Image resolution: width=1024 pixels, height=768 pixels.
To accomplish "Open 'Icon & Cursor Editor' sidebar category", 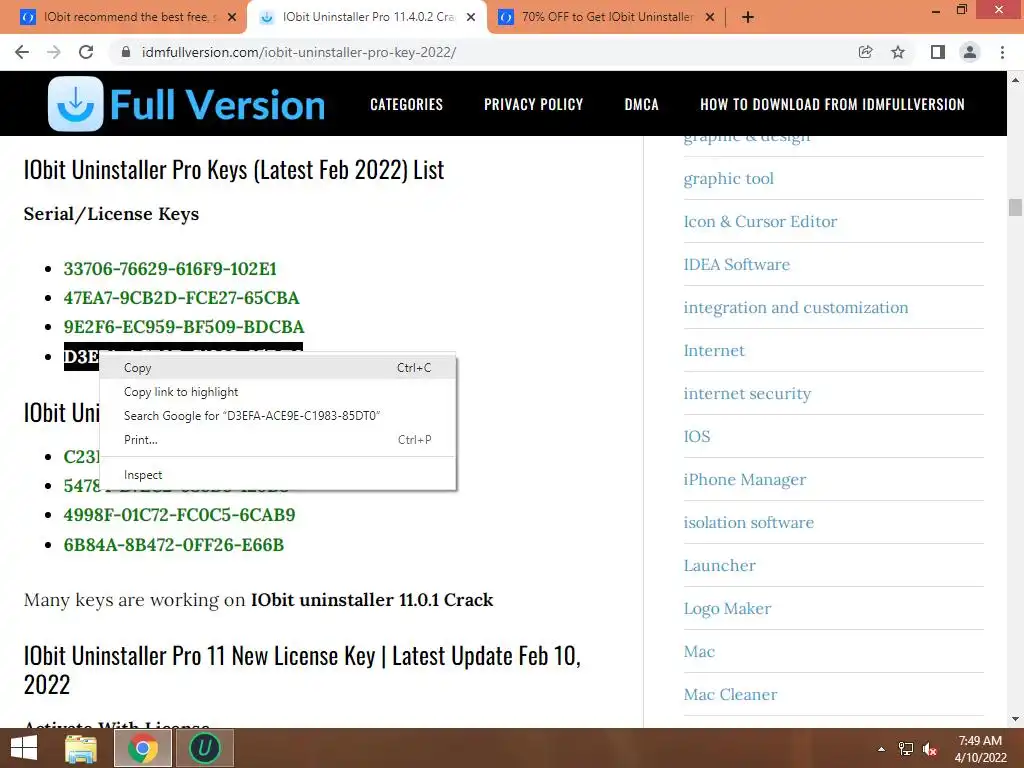I will click(760, 221).
